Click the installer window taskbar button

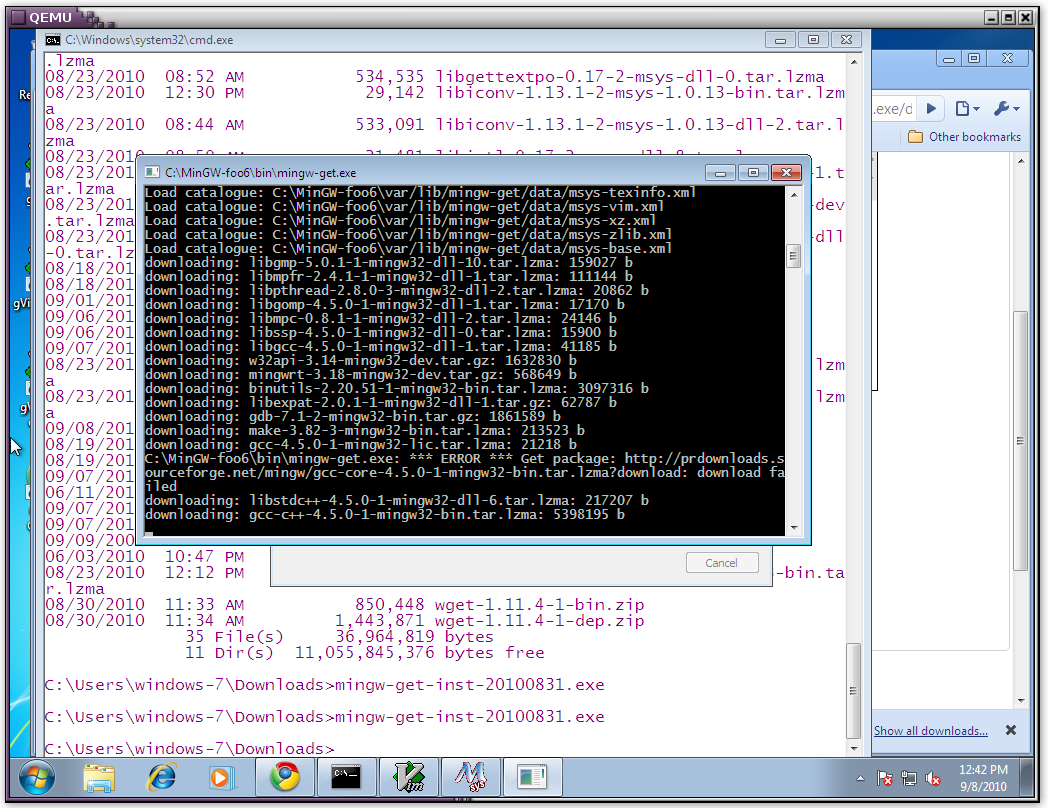(x=532, y=777)
